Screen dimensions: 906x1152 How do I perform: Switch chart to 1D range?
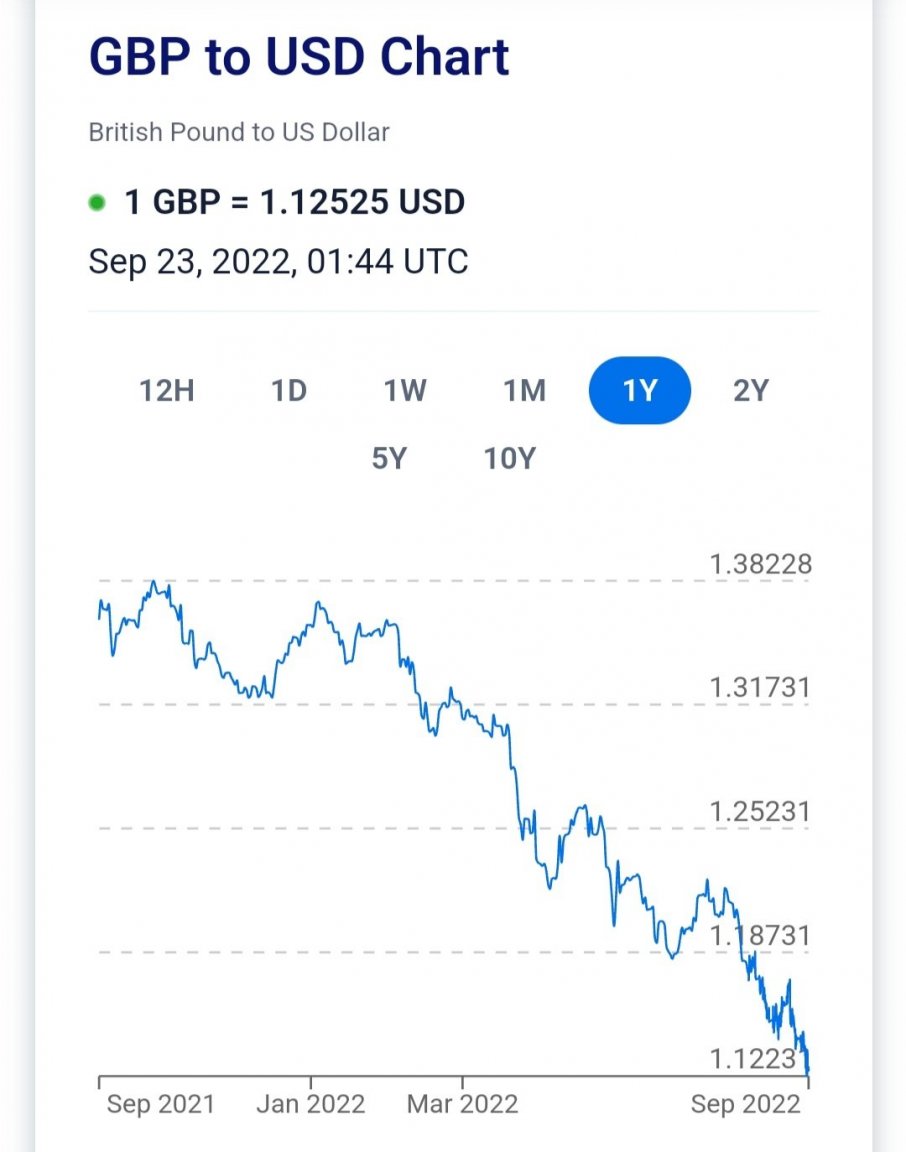289,390
